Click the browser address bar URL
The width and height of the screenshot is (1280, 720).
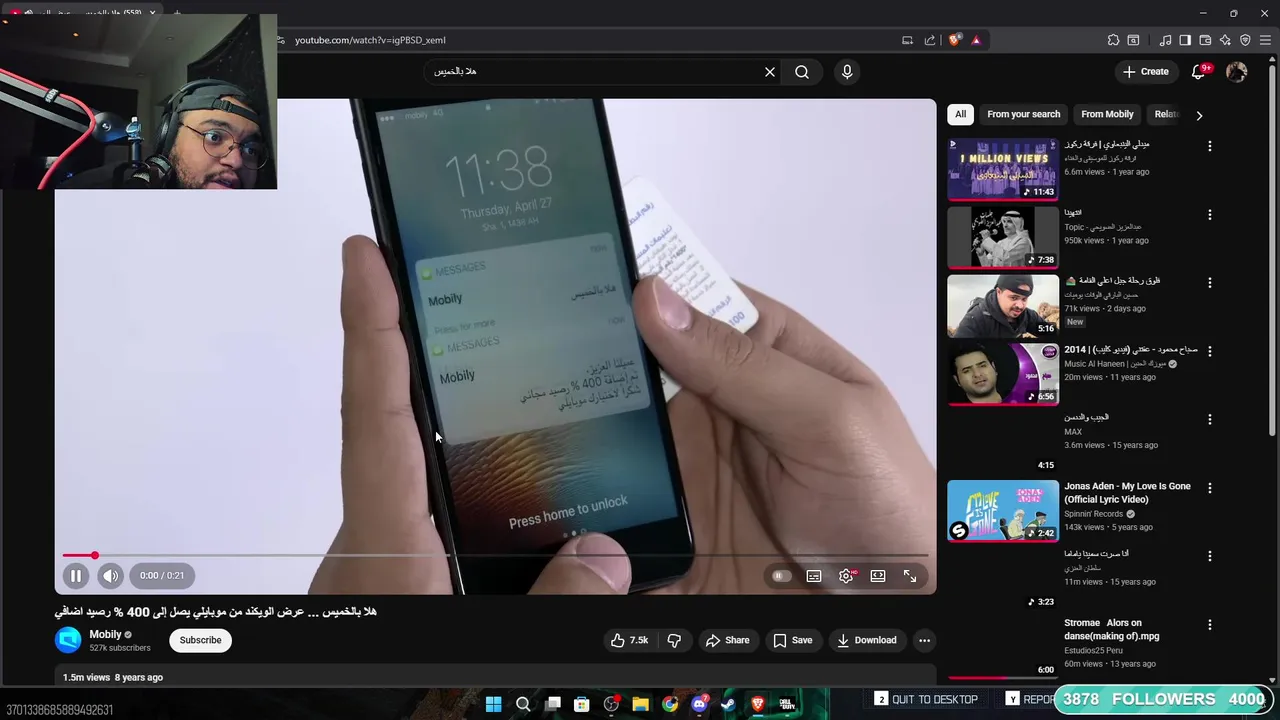pyautogui.click(x=370, y=40)
